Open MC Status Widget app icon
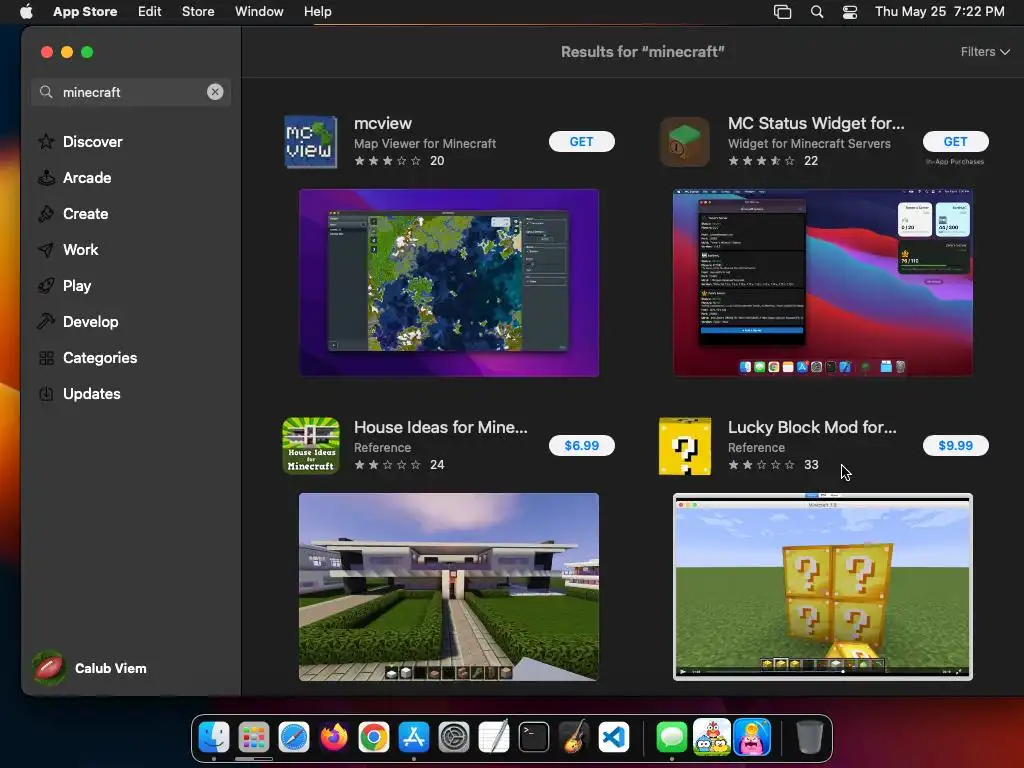Screen dimensions: 1024x768 [684, 142]
